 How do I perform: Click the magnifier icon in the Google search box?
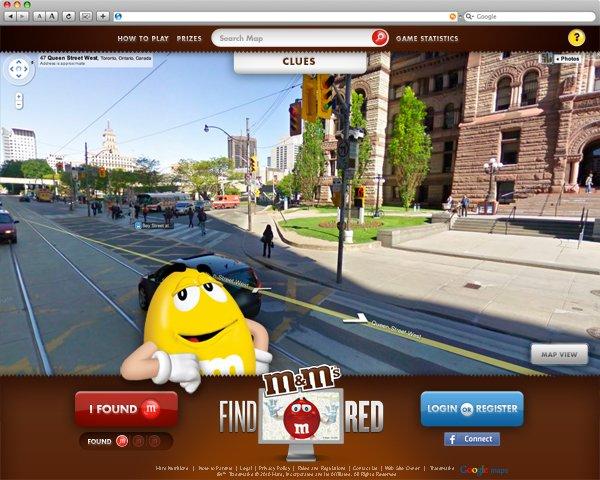click(470, 16)
